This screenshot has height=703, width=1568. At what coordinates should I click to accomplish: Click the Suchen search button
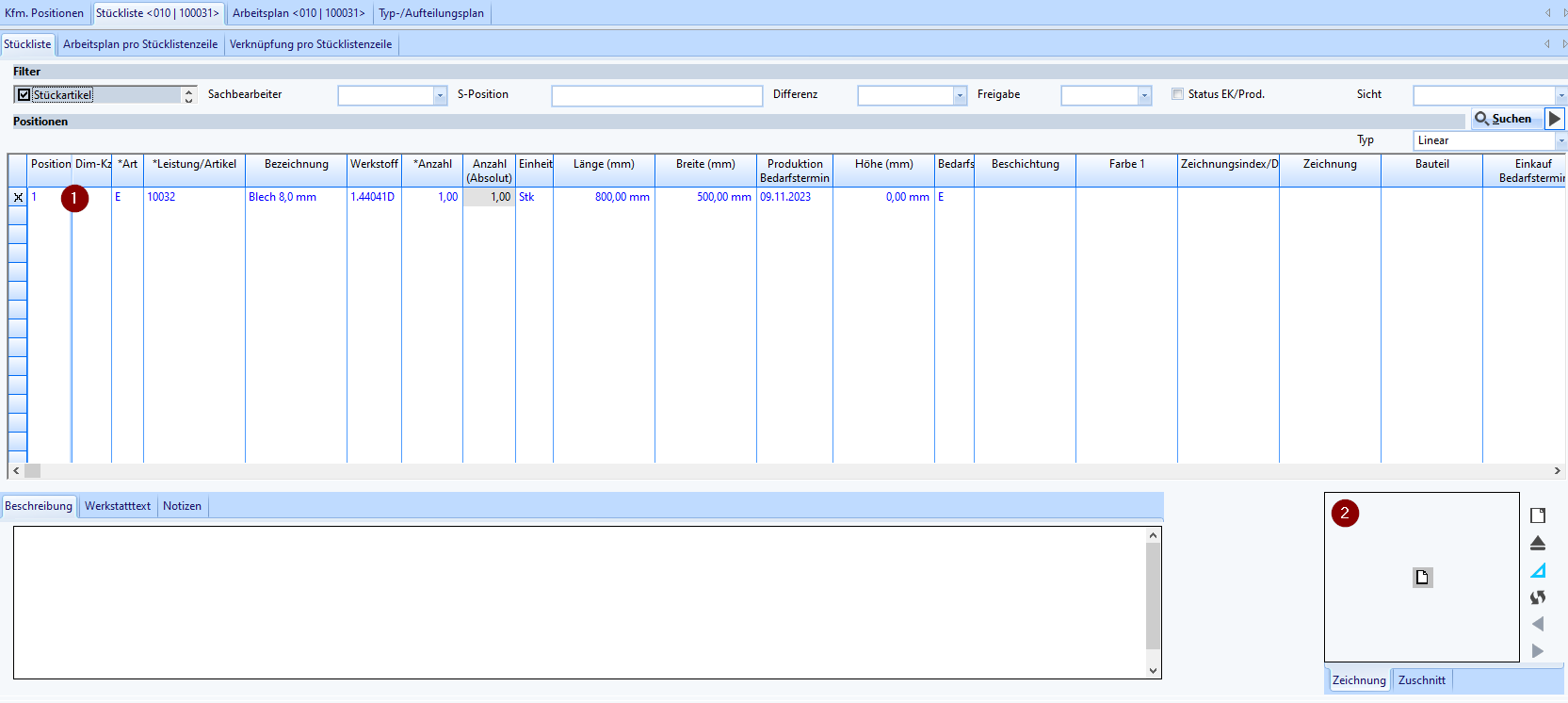tap(1504, 119)
